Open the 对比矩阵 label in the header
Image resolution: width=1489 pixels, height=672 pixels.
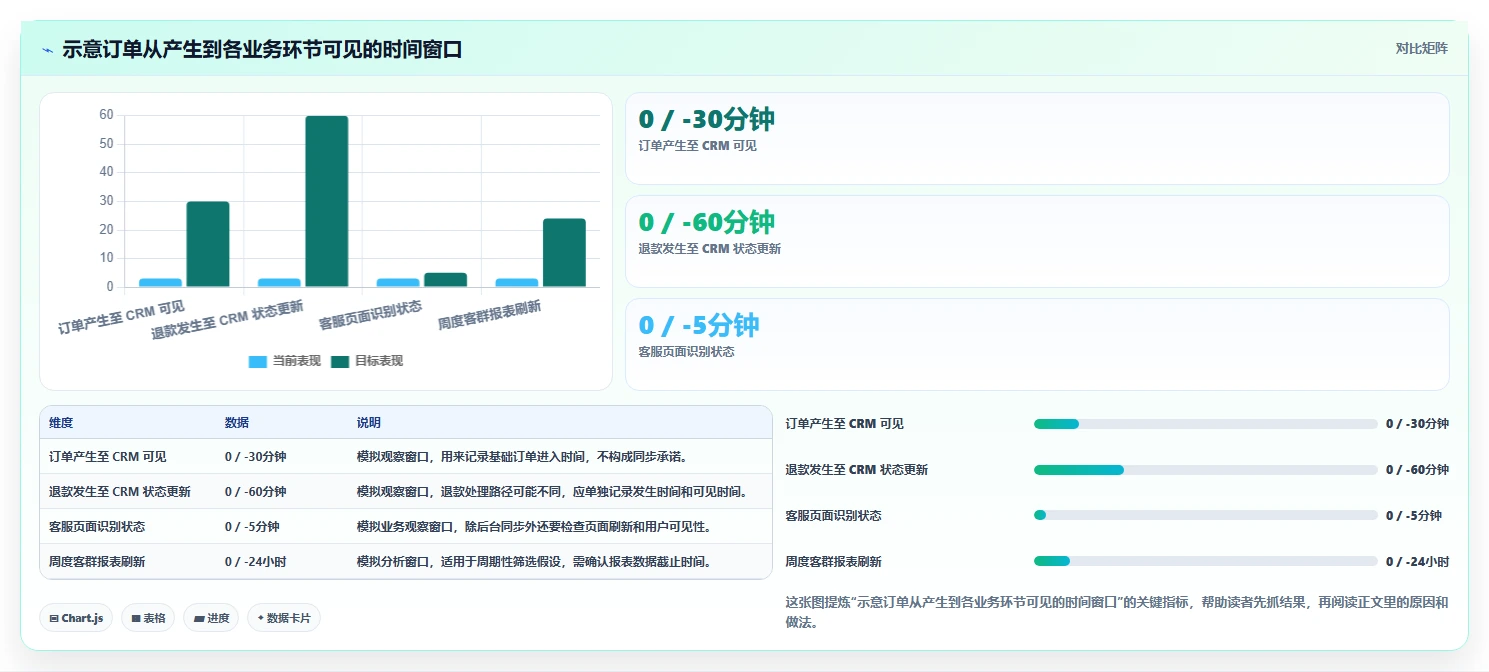[x=1421, y=48]
